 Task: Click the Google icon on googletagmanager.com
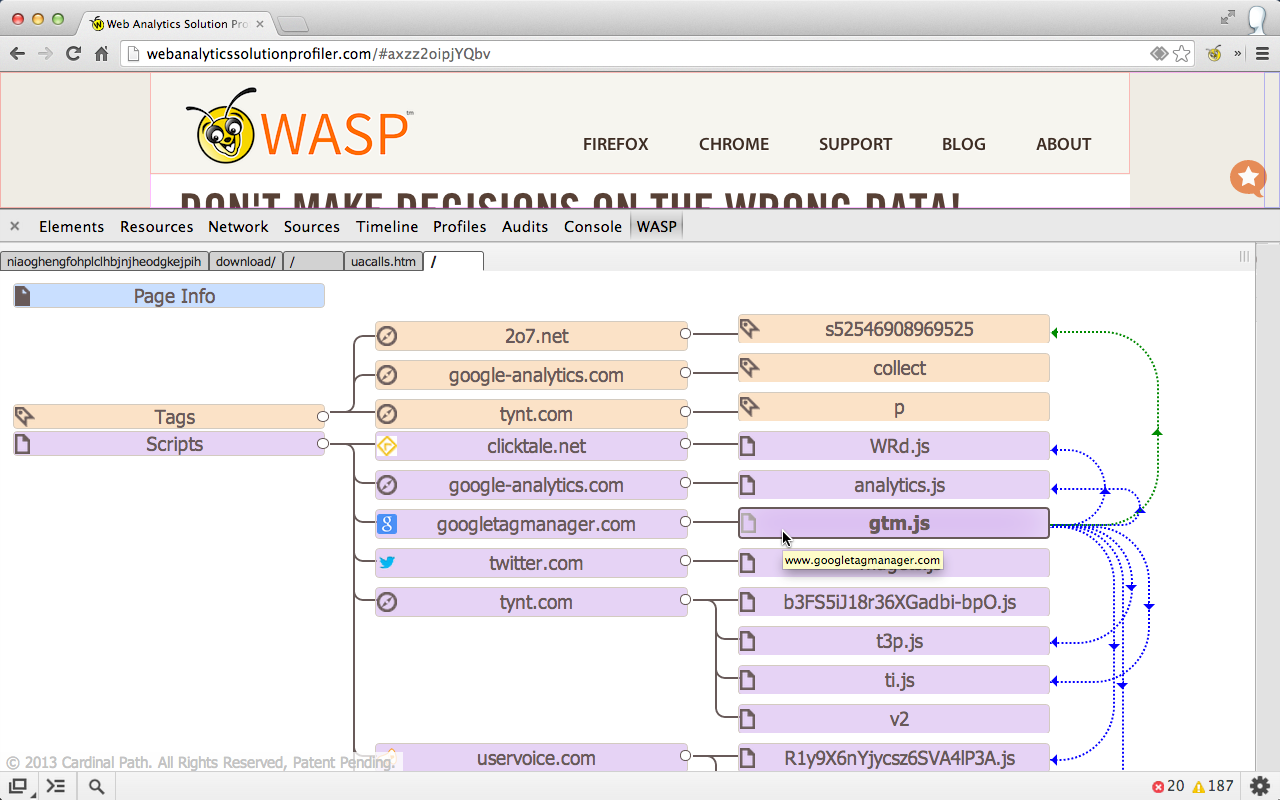(x=387, y=524)
